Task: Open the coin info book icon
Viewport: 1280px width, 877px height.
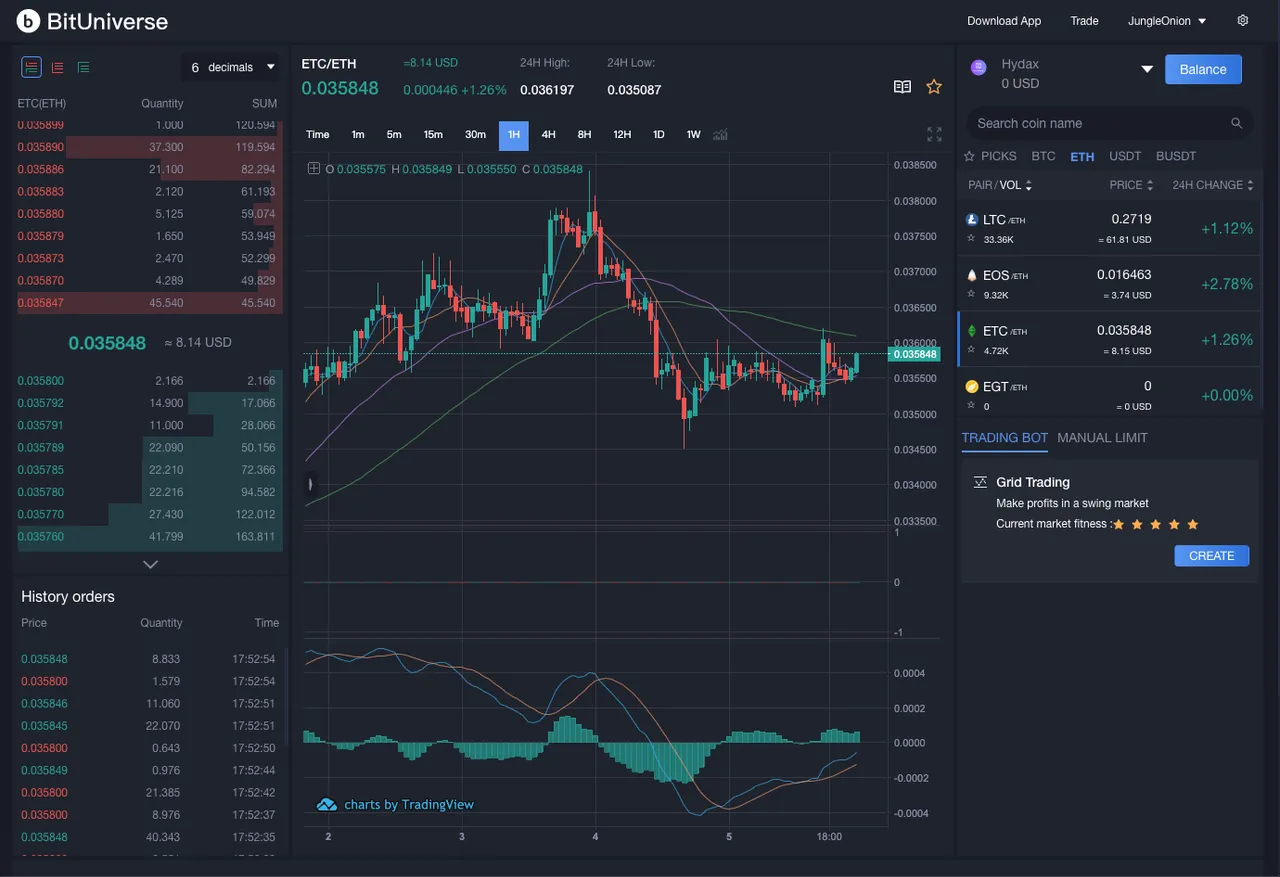Action: click(902, 87)
